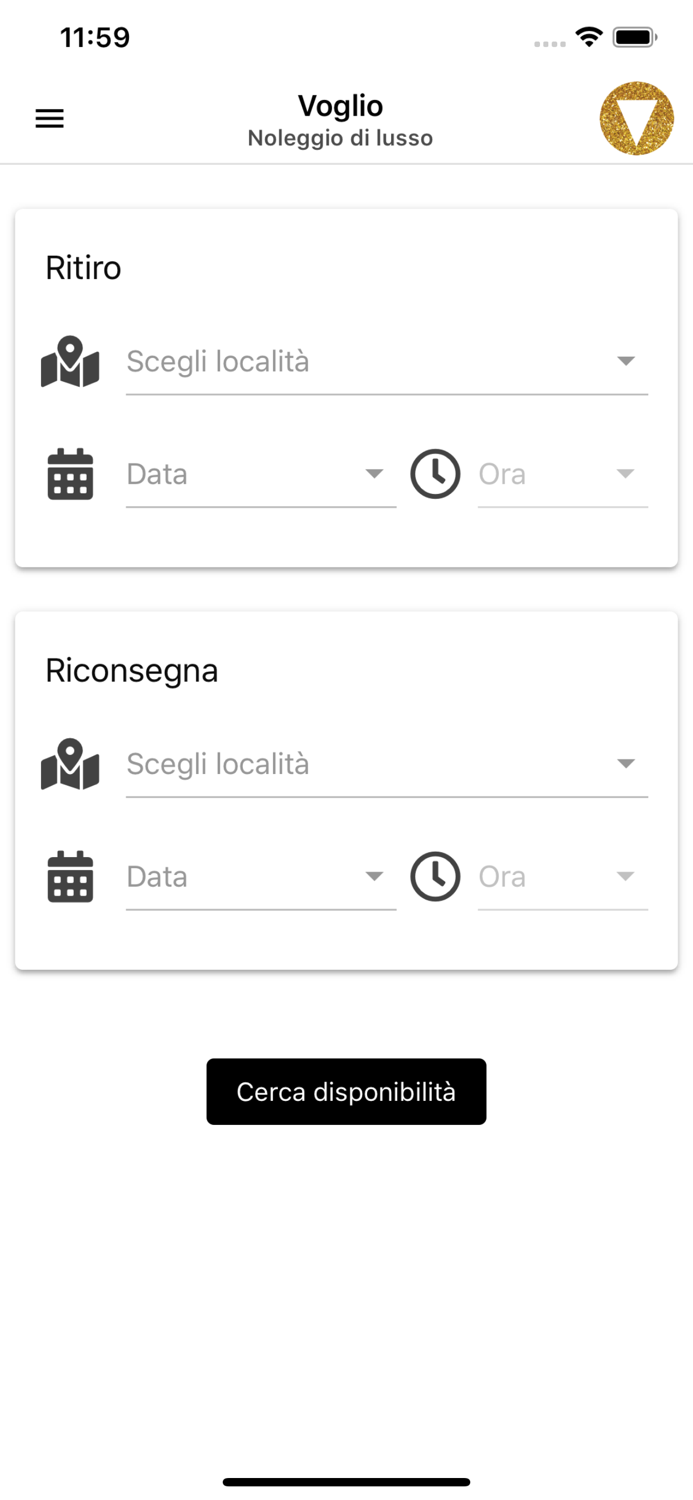The image size is (693, 1500).
Task: Expand the Data dropdown in the Ritiro card
Action: 374,474
